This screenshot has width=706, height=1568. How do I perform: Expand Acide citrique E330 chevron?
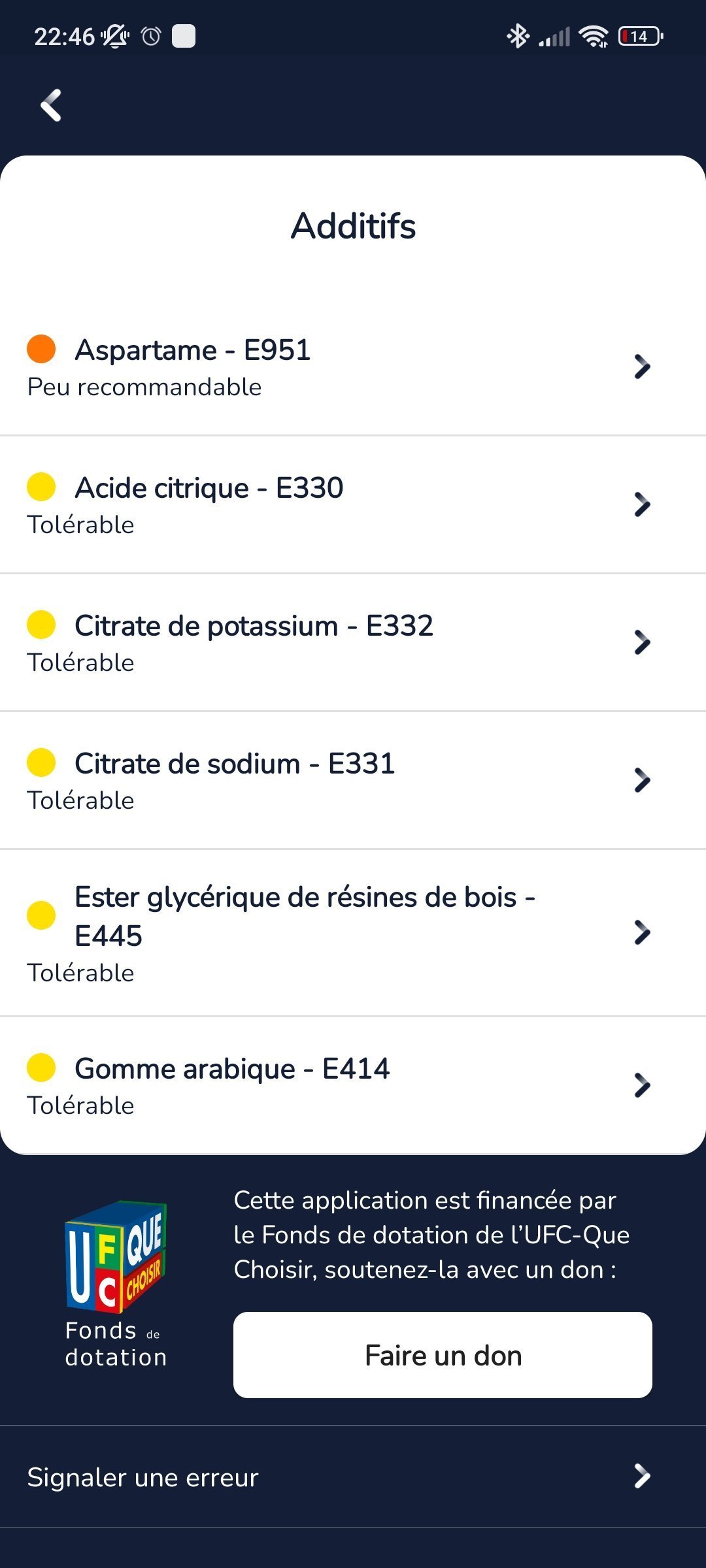coord(642,504)
